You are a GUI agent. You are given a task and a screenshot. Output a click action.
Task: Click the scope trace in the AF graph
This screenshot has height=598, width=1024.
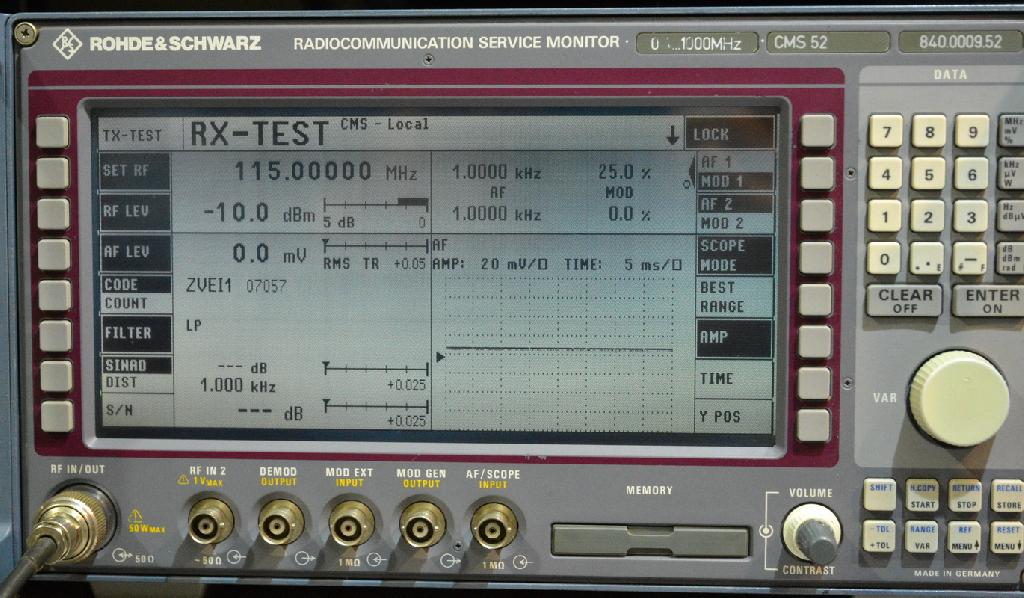click(559, 349)
